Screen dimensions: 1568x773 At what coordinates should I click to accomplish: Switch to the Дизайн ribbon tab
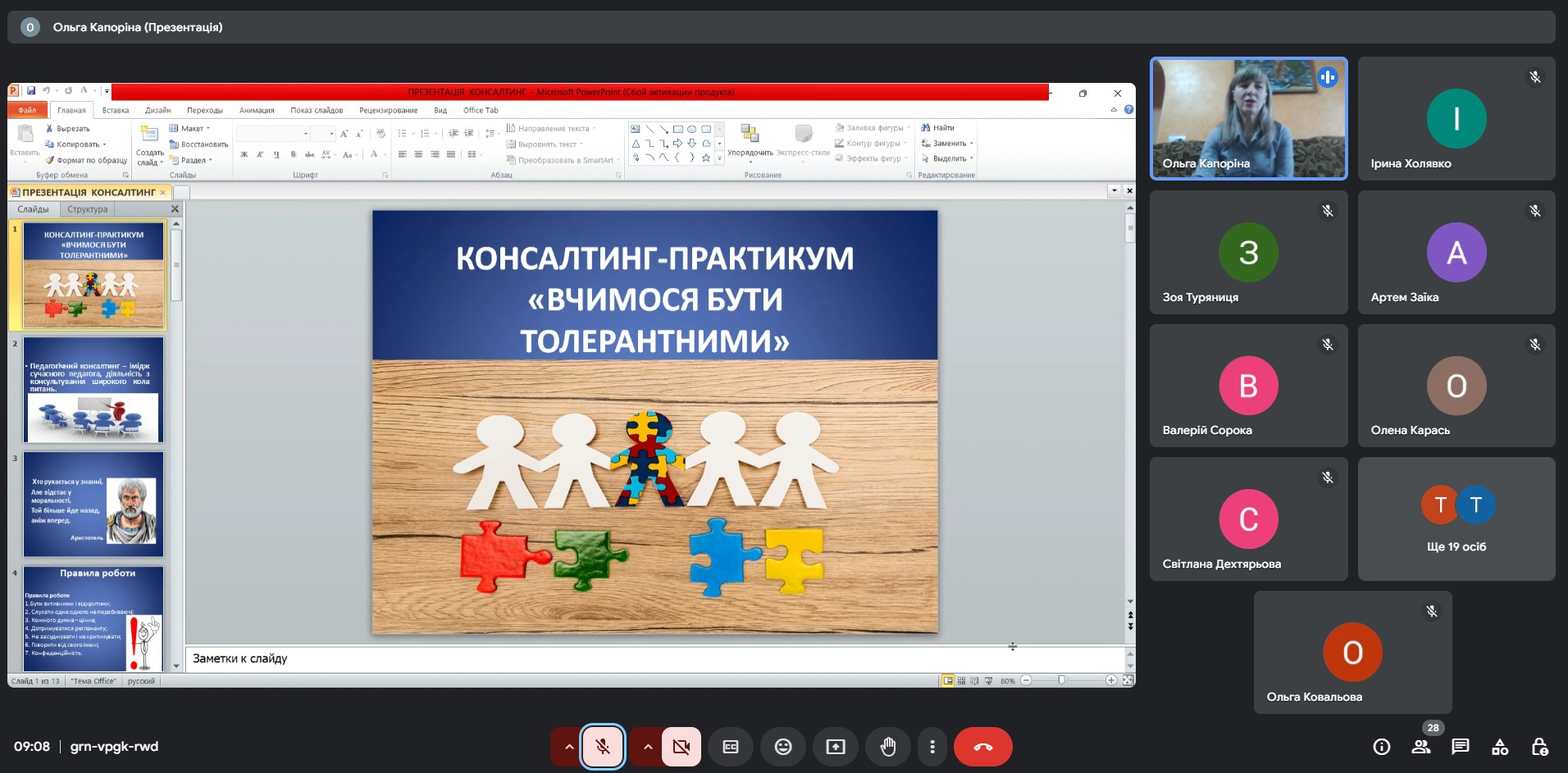coord(157,110)
